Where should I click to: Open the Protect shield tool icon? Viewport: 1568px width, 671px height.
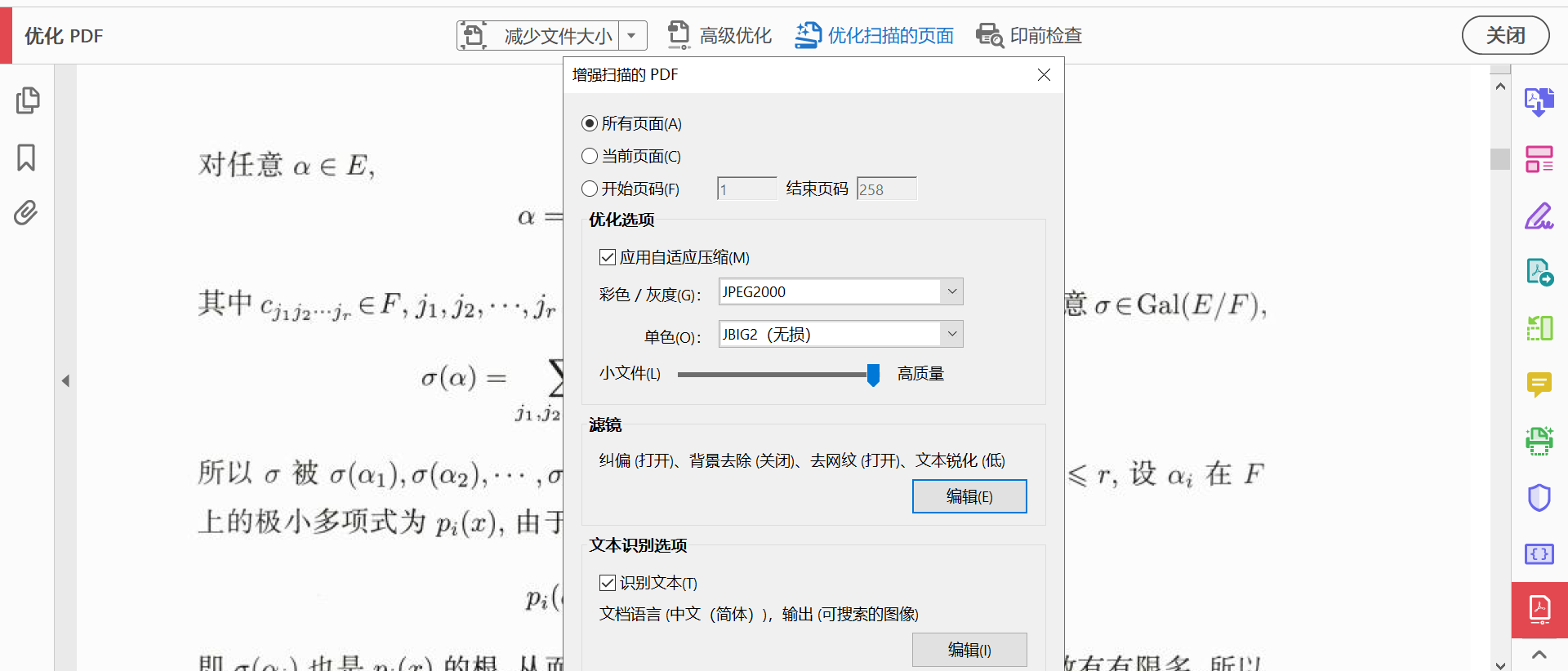(1539, 497)
